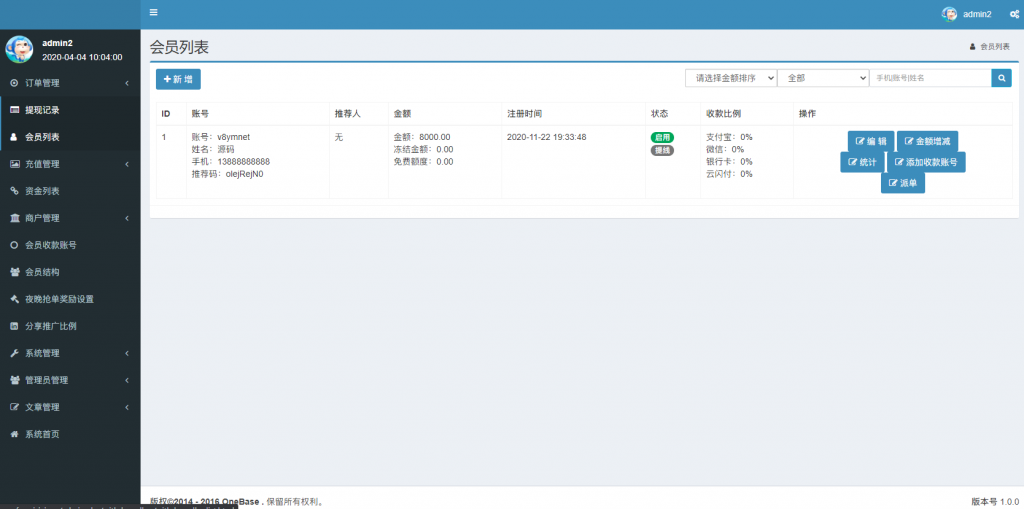Toggle the green 启用 status badge
The width and height of the screenshot is (1024, 509).
[x=662, y=137]
